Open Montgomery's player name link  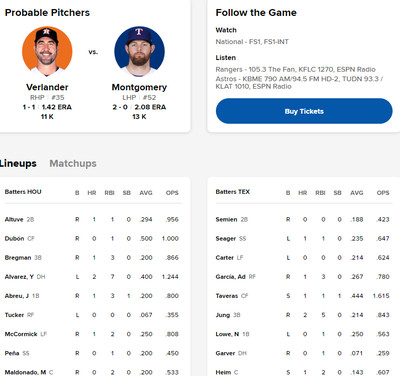pos(139,87)
